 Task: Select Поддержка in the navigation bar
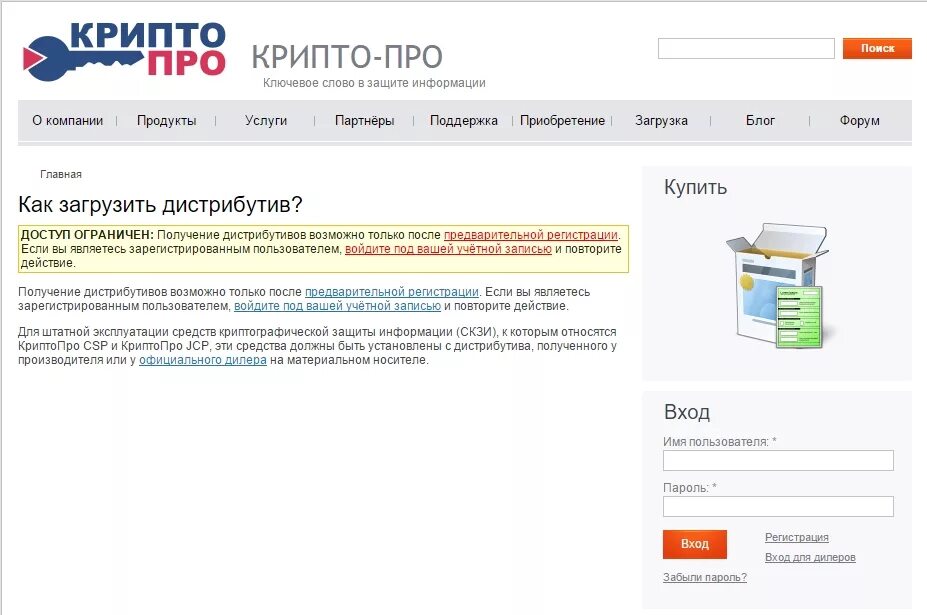464,121
